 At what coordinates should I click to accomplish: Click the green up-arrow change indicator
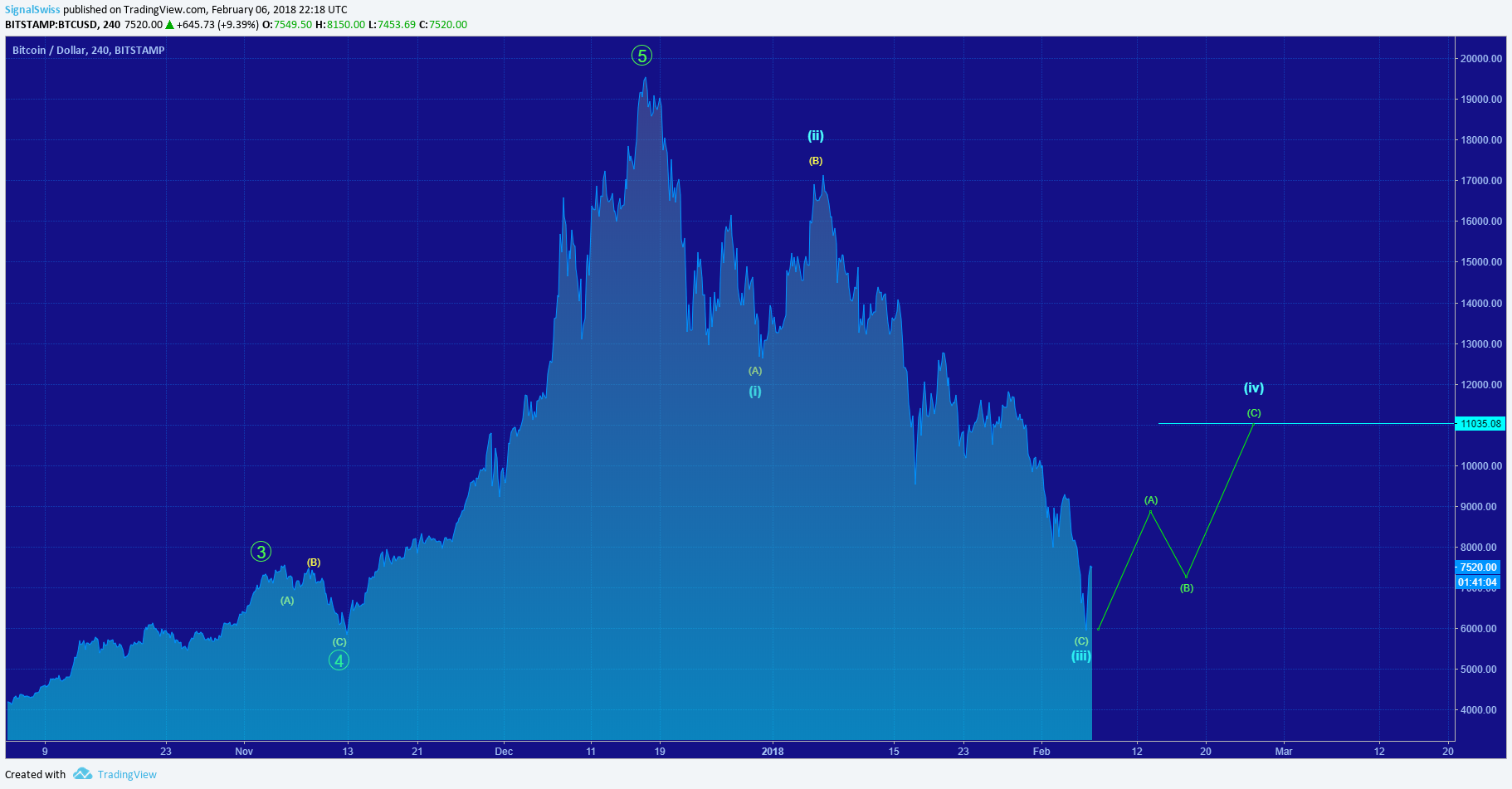[169, 25]
